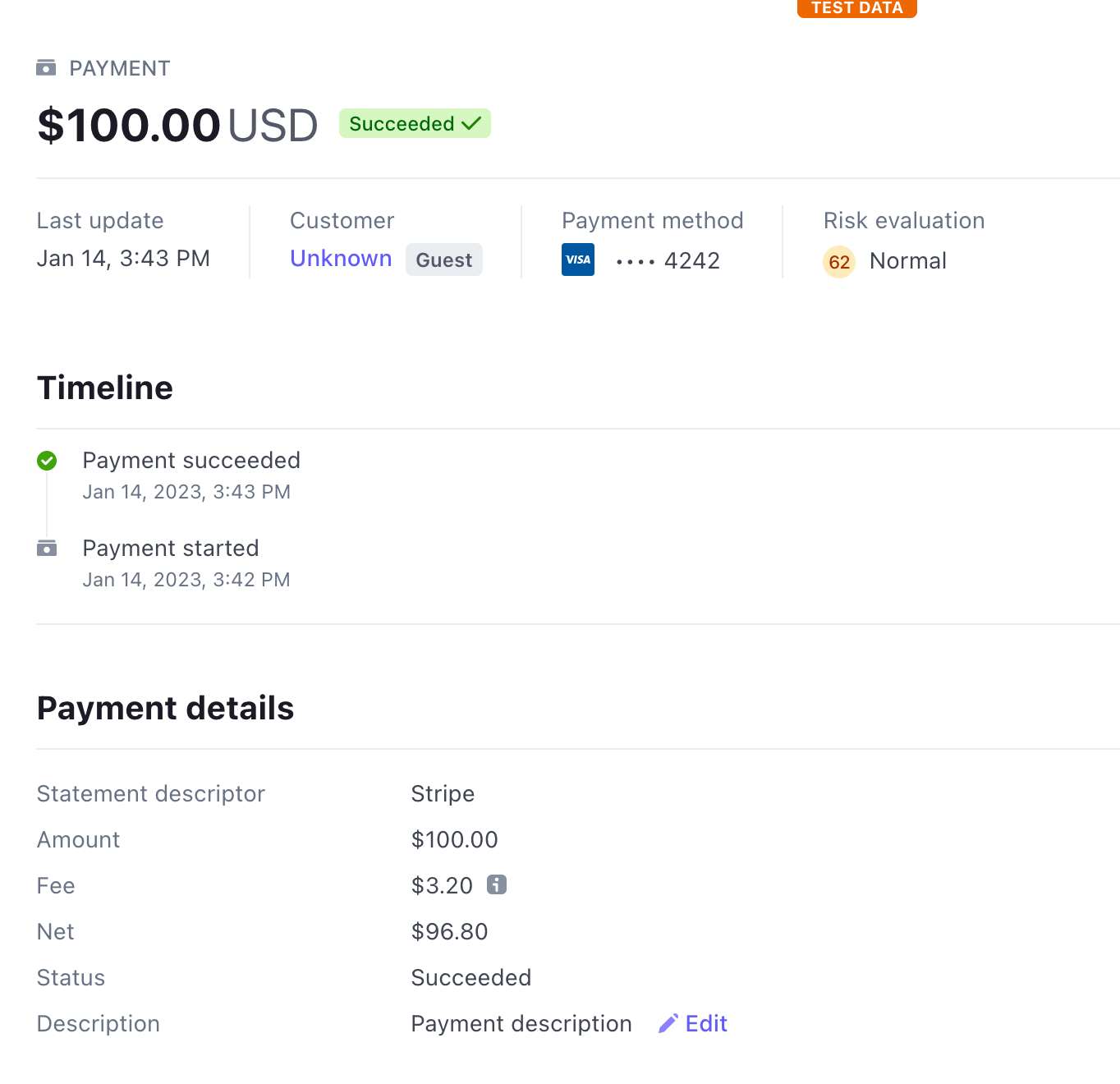Click the risk score 62 indicator

(x=838, y=262)
